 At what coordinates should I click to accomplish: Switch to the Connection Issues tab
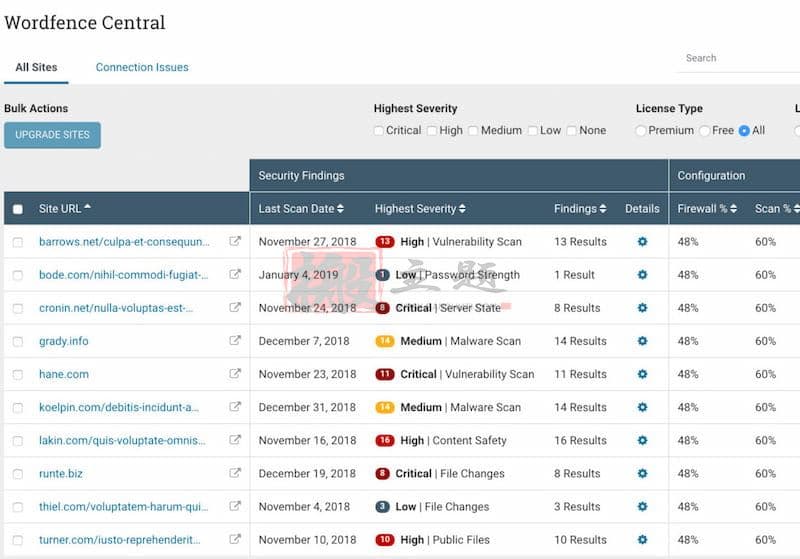142,67
